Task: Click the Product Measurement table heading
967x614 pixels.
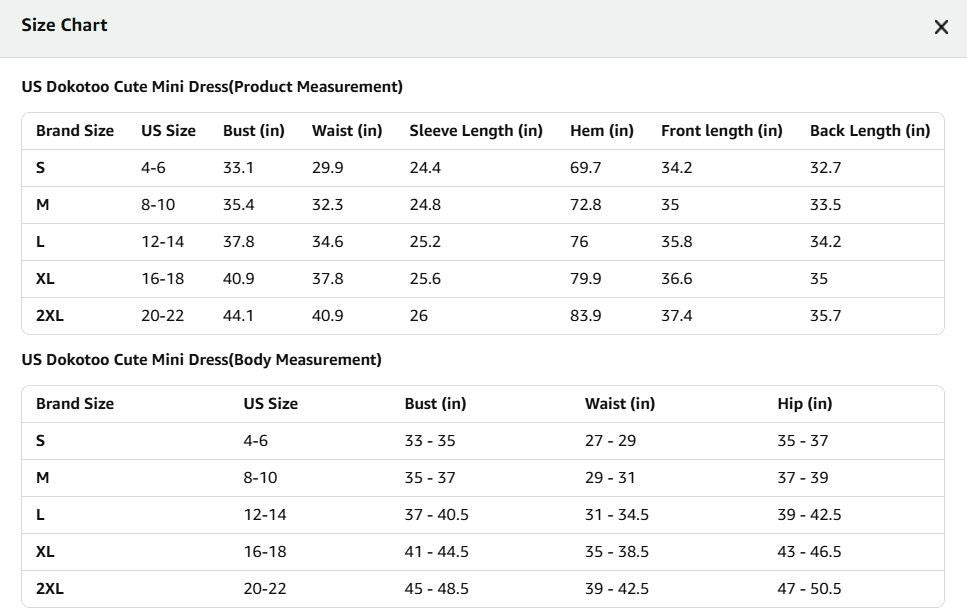Action: coord(212,87)
